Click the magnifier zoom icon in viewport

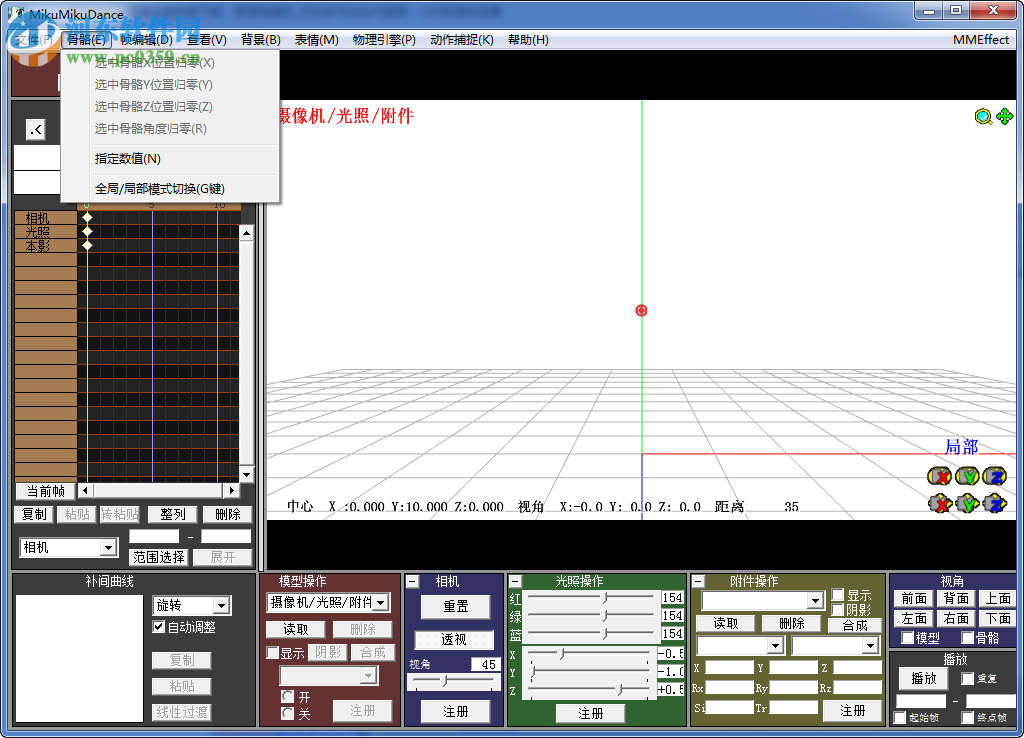(x=983, y=117)
